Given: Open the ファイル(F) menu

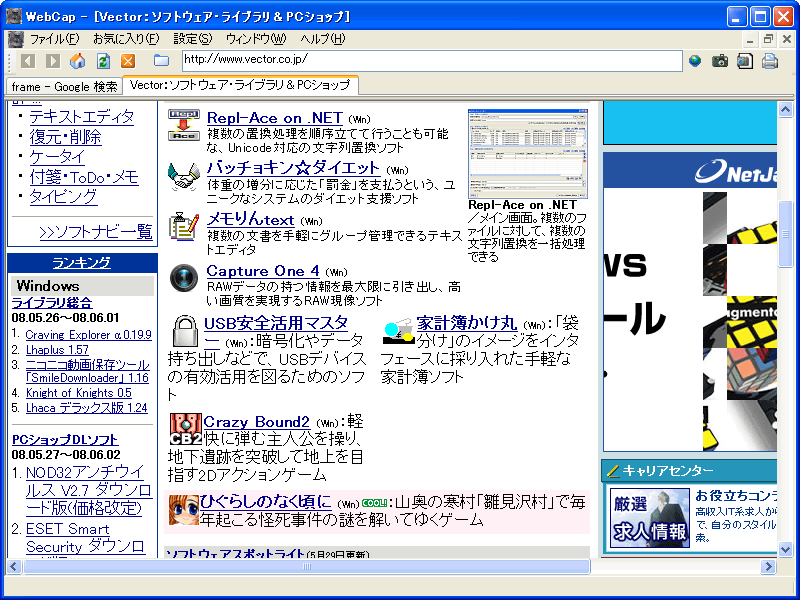Looking at the screenshot, I should 55,39.
